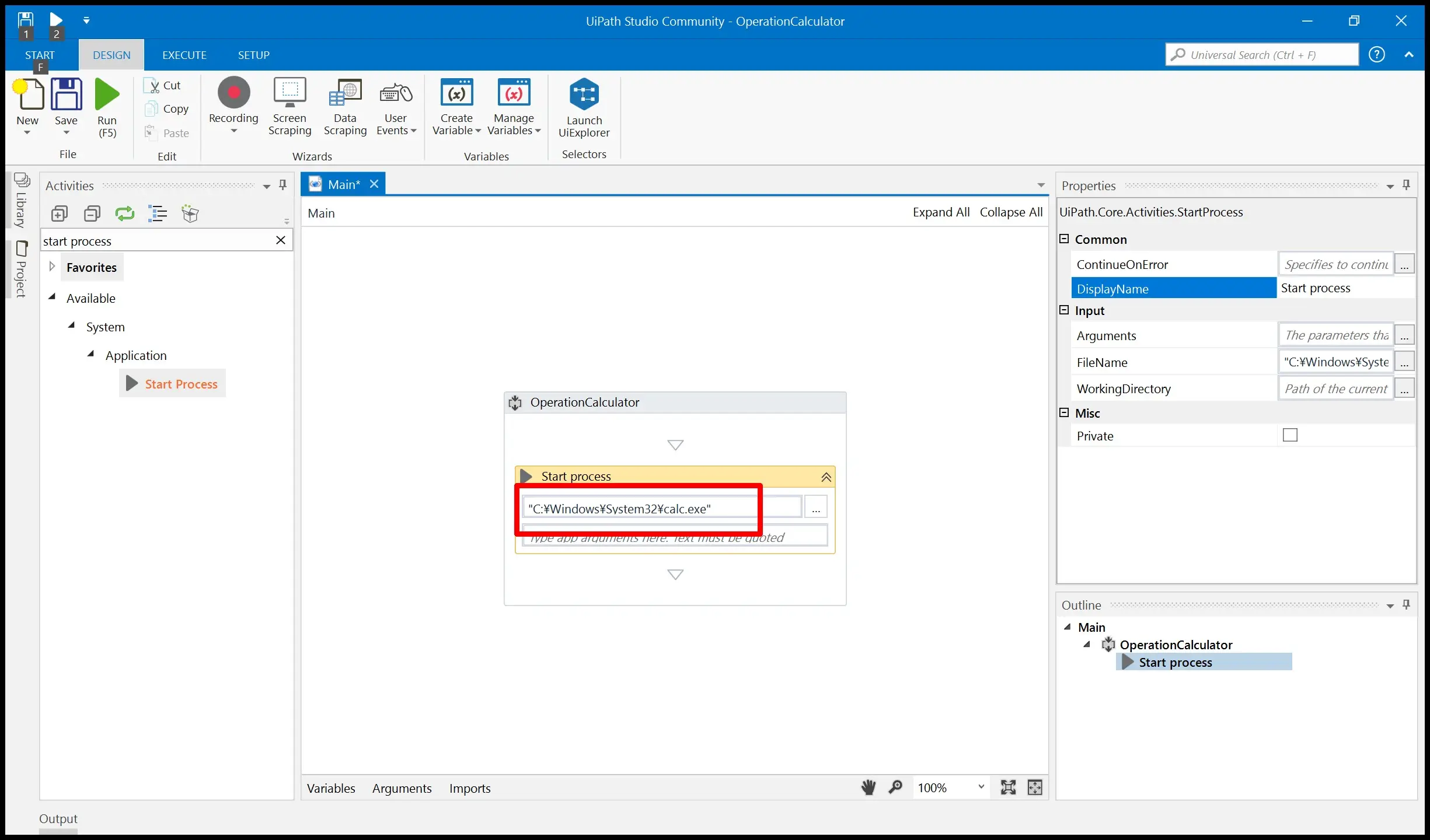
Task: Open the Library side panel
Action: pyautogui.click(x=22, y=200)
